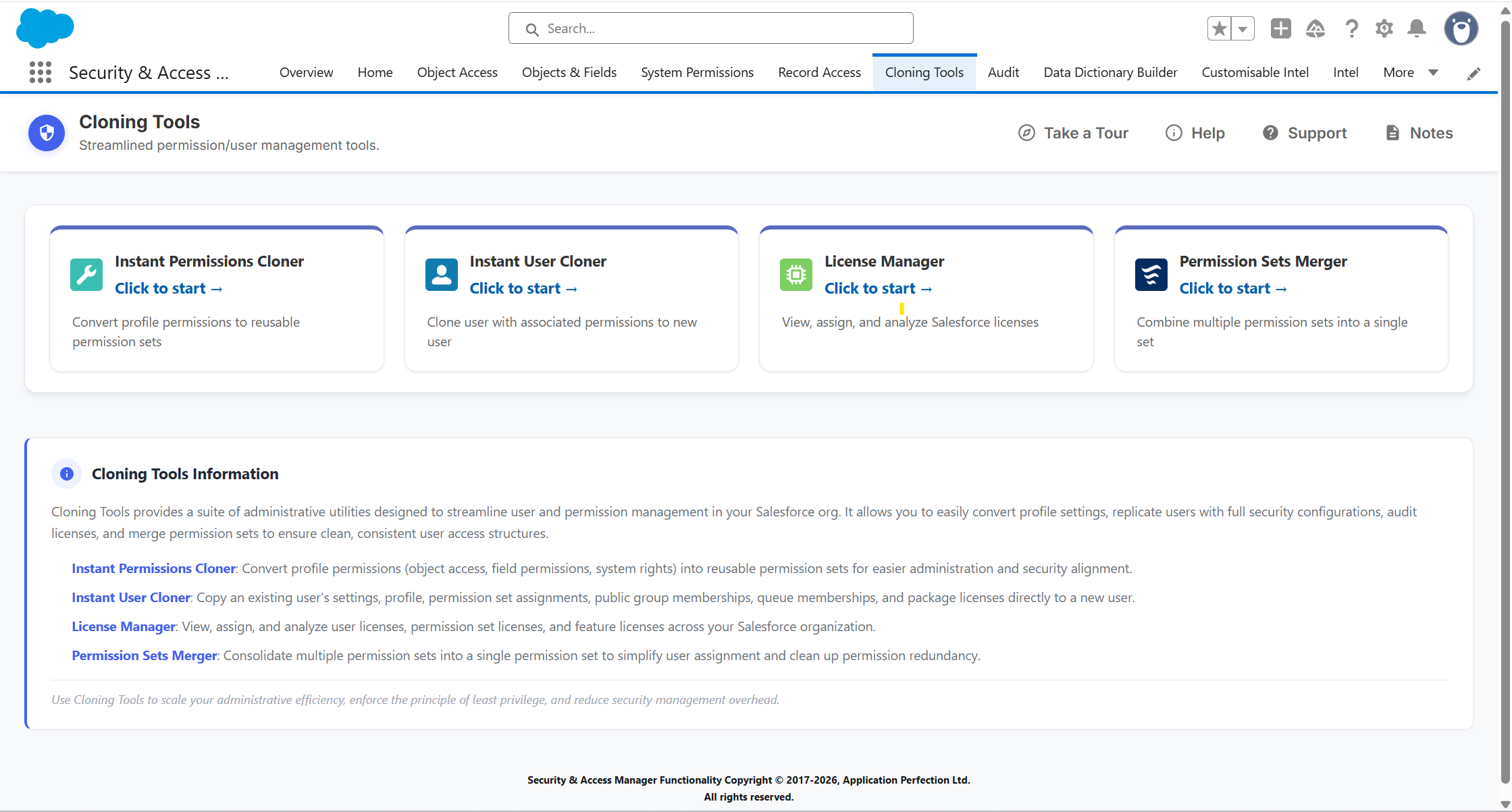The height and width of the screenshot is (812, 1512).
Task: Switch to the Home tab
Action: [375, 72]
